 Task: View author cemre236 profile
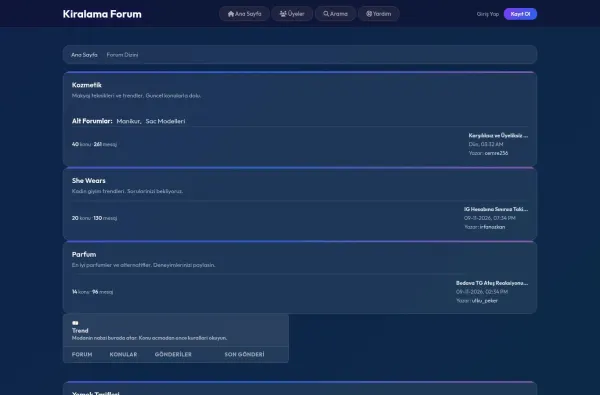496,153
